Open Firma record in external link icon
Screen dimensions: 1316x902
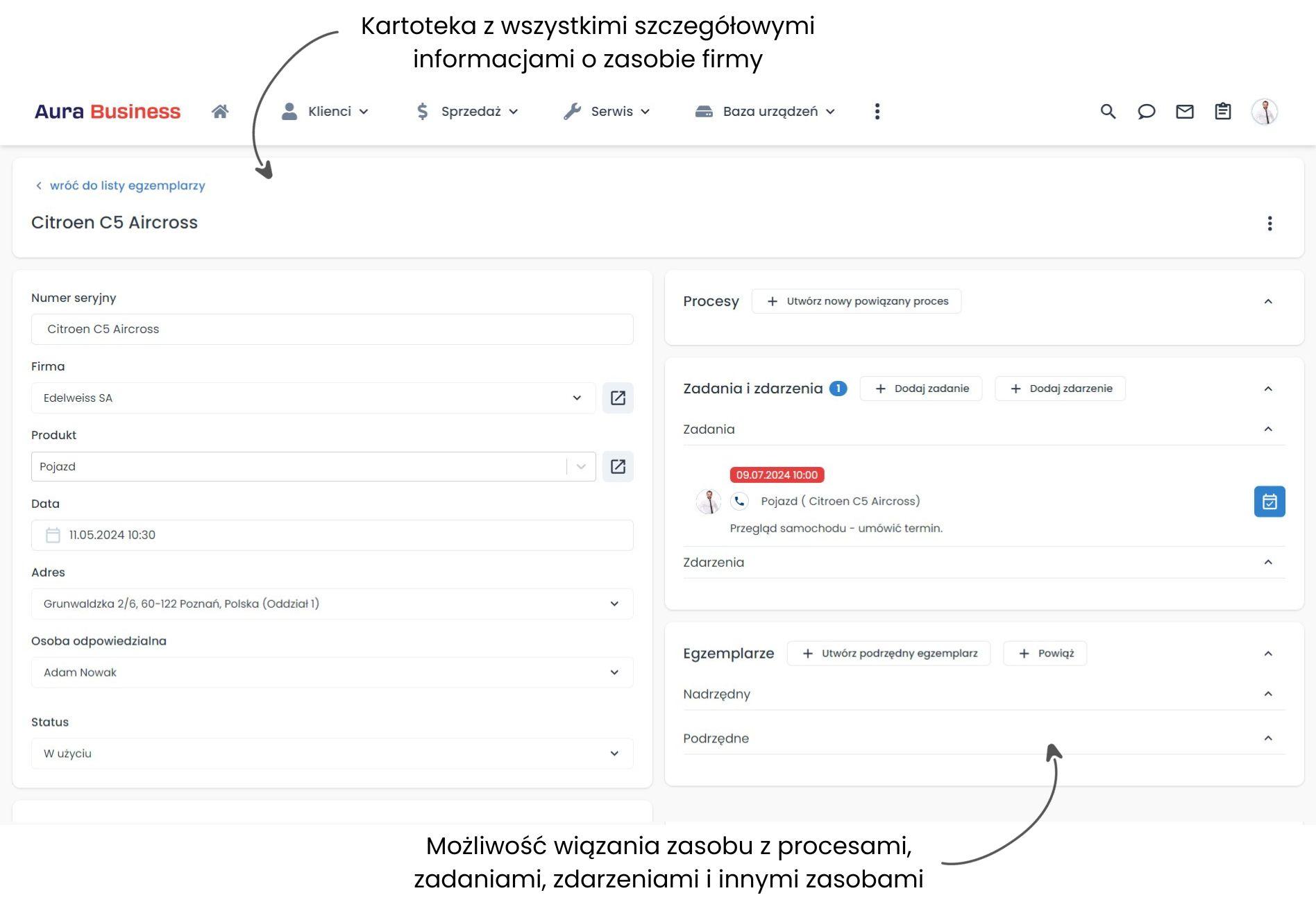618,398
